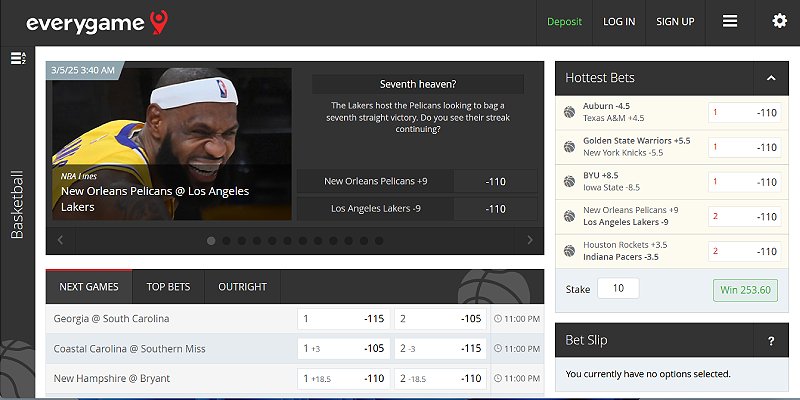Go to the previous carousel slide arrow
This screenshot has height=400, width=800.
(x=60, y=240)
